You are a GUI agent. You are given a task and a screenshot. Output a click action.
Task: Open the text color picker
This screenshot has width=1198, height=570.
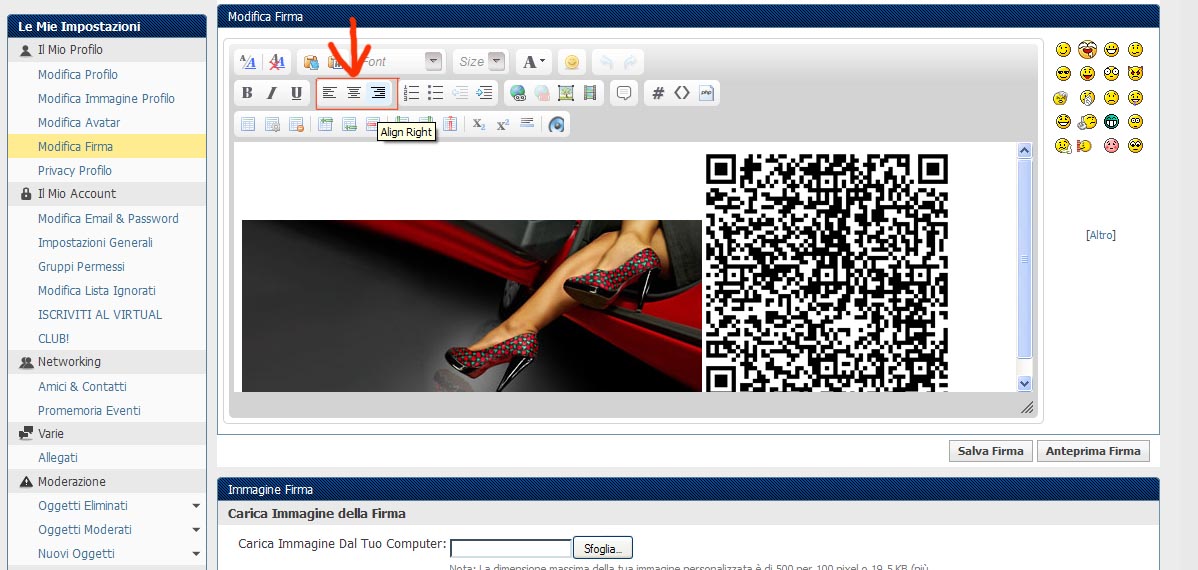531,62
